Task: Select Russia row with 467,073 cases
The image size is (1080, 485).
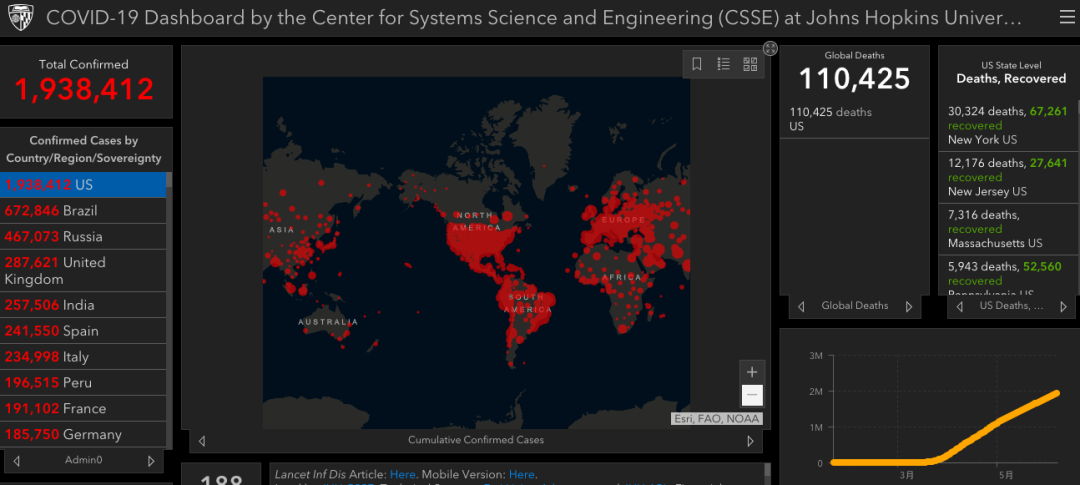Action: coord(83,236)
